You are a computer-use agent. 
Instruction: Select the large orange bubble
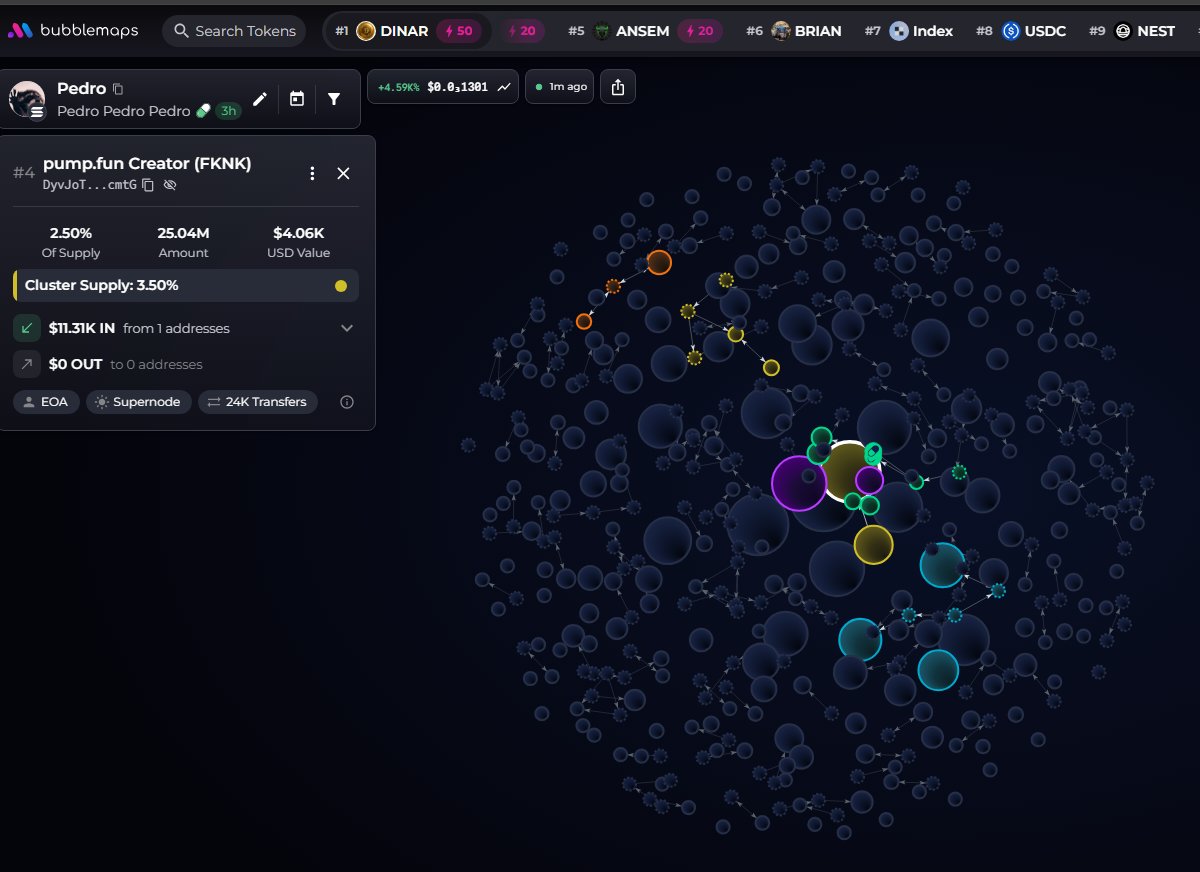pyautogui.click(x=659, y=262)
